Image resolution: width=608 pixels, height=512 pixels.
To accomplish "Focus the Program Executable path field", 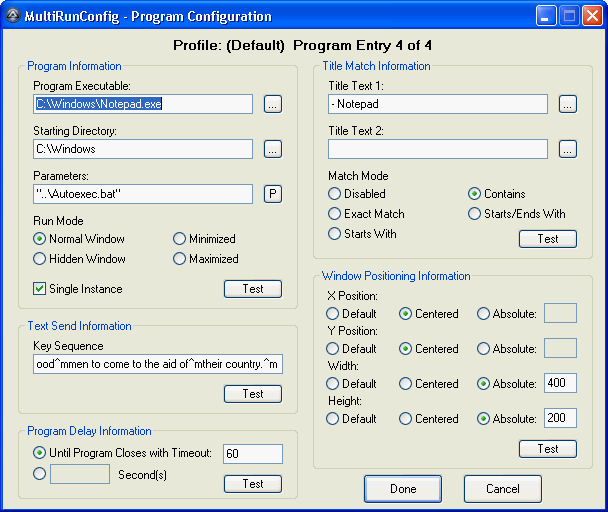I will click(x=143, y=104).
